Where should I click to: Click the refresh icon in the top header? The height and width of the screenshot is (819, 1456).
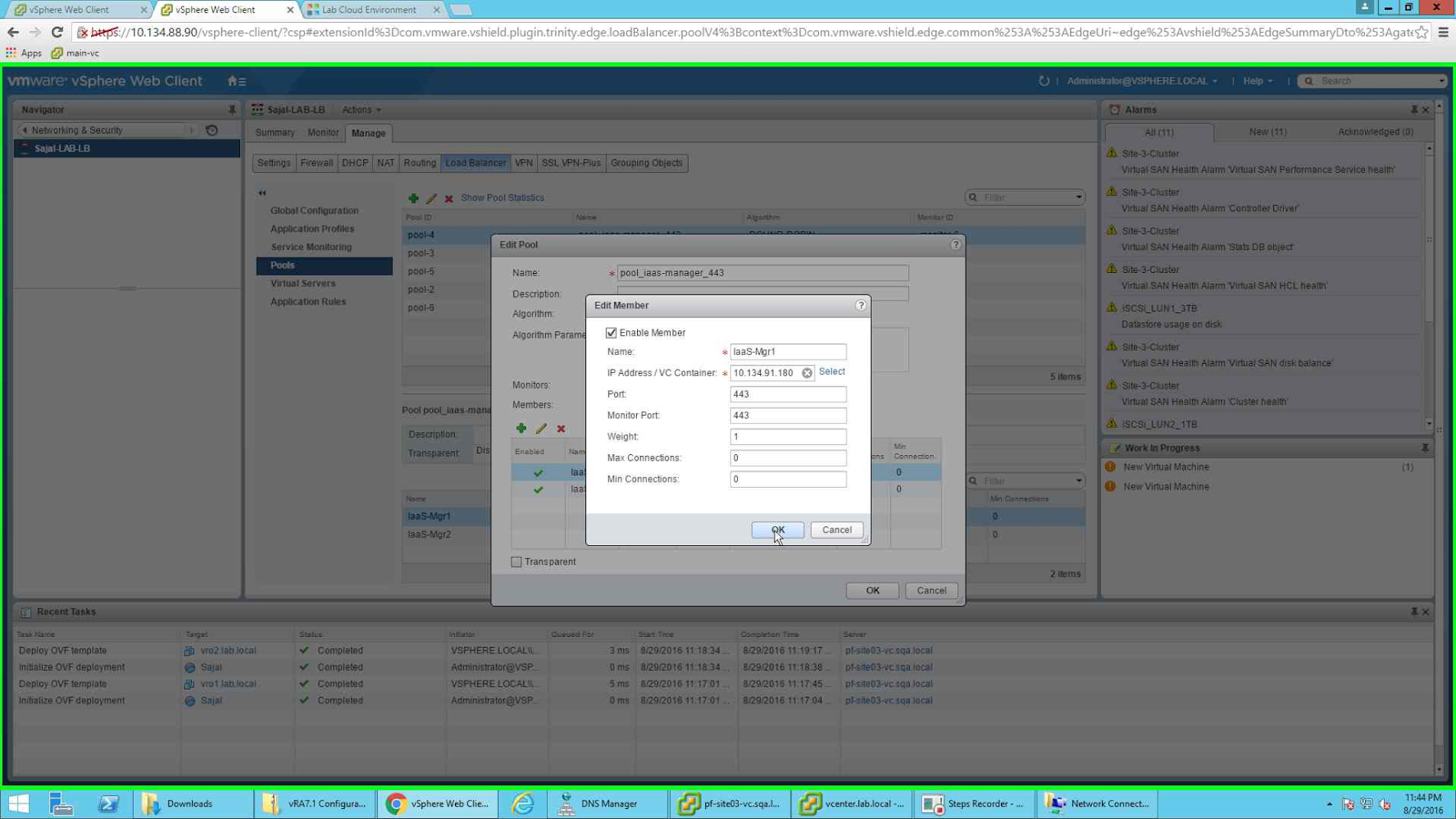coord(1044,81)
